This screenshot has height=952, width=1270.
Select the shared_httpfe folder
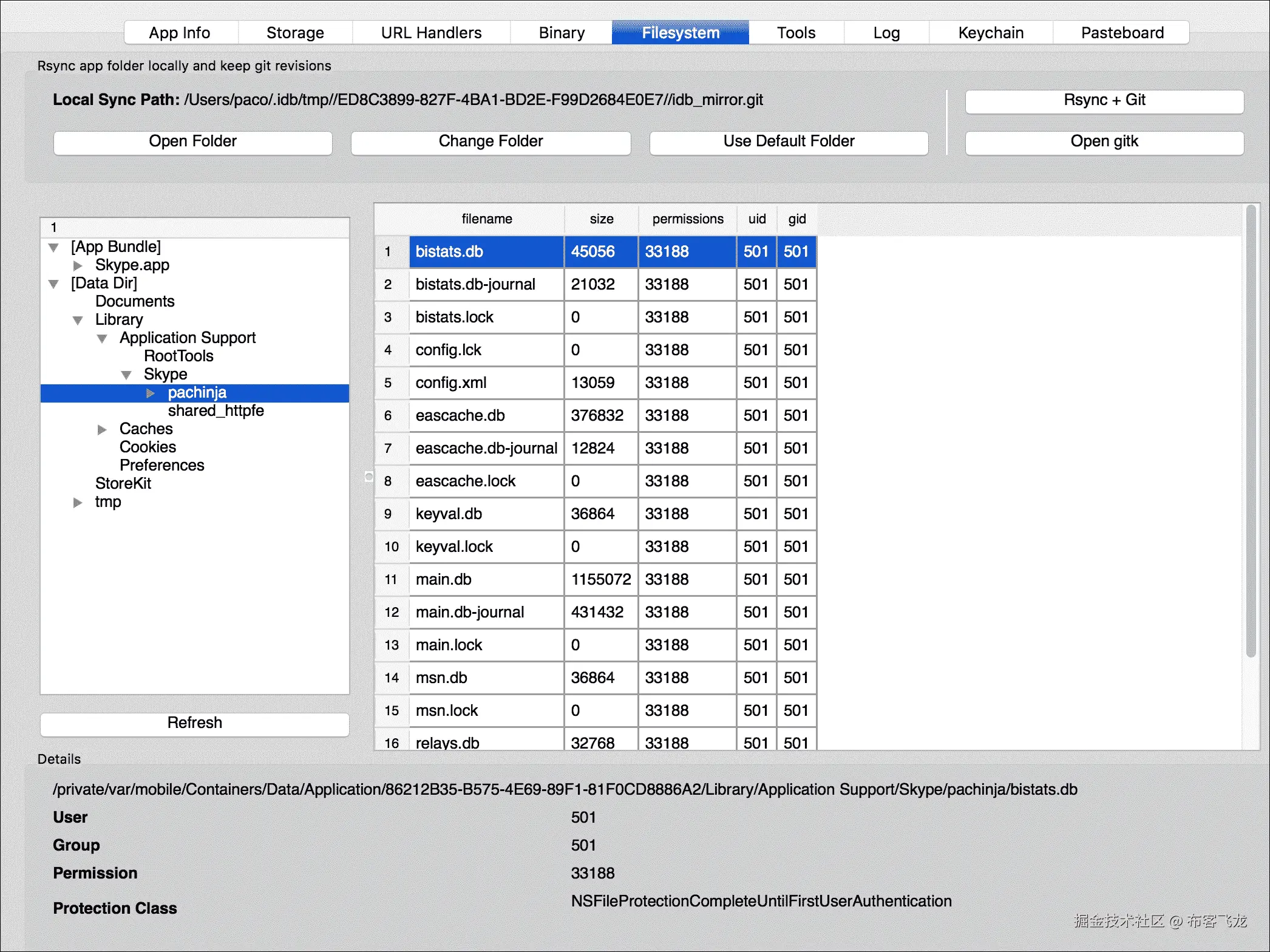(x=216, y=411)
